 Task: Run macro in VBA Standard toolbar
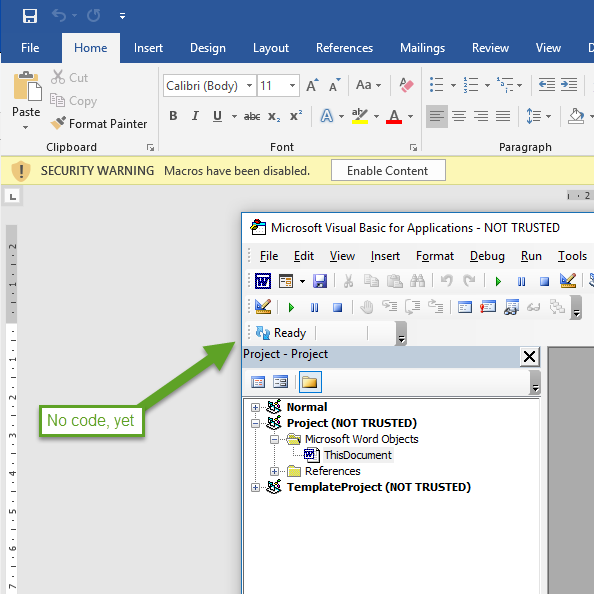pos(498,281)
